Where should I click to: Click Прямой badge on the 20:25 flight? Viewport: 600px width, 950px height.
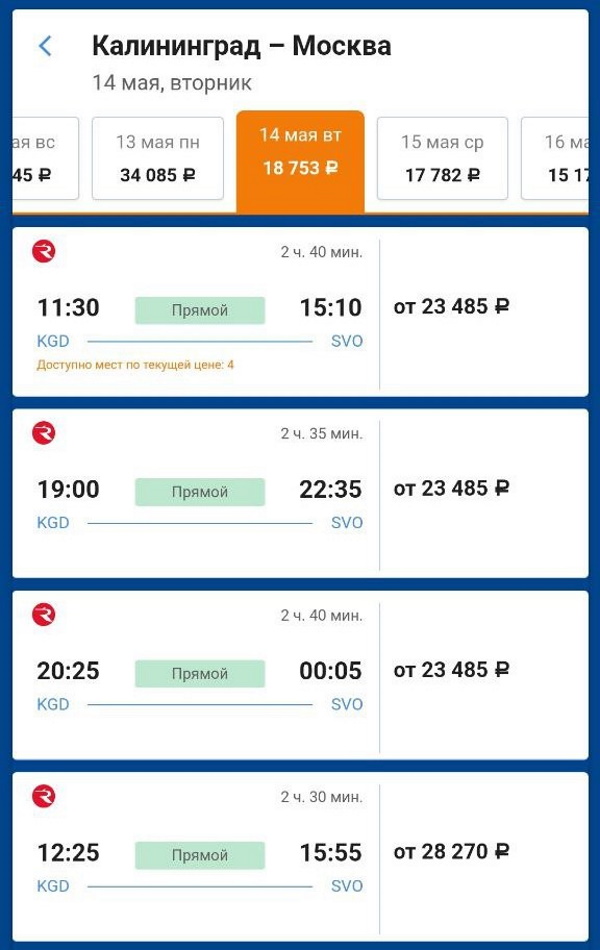pos(200,673)
